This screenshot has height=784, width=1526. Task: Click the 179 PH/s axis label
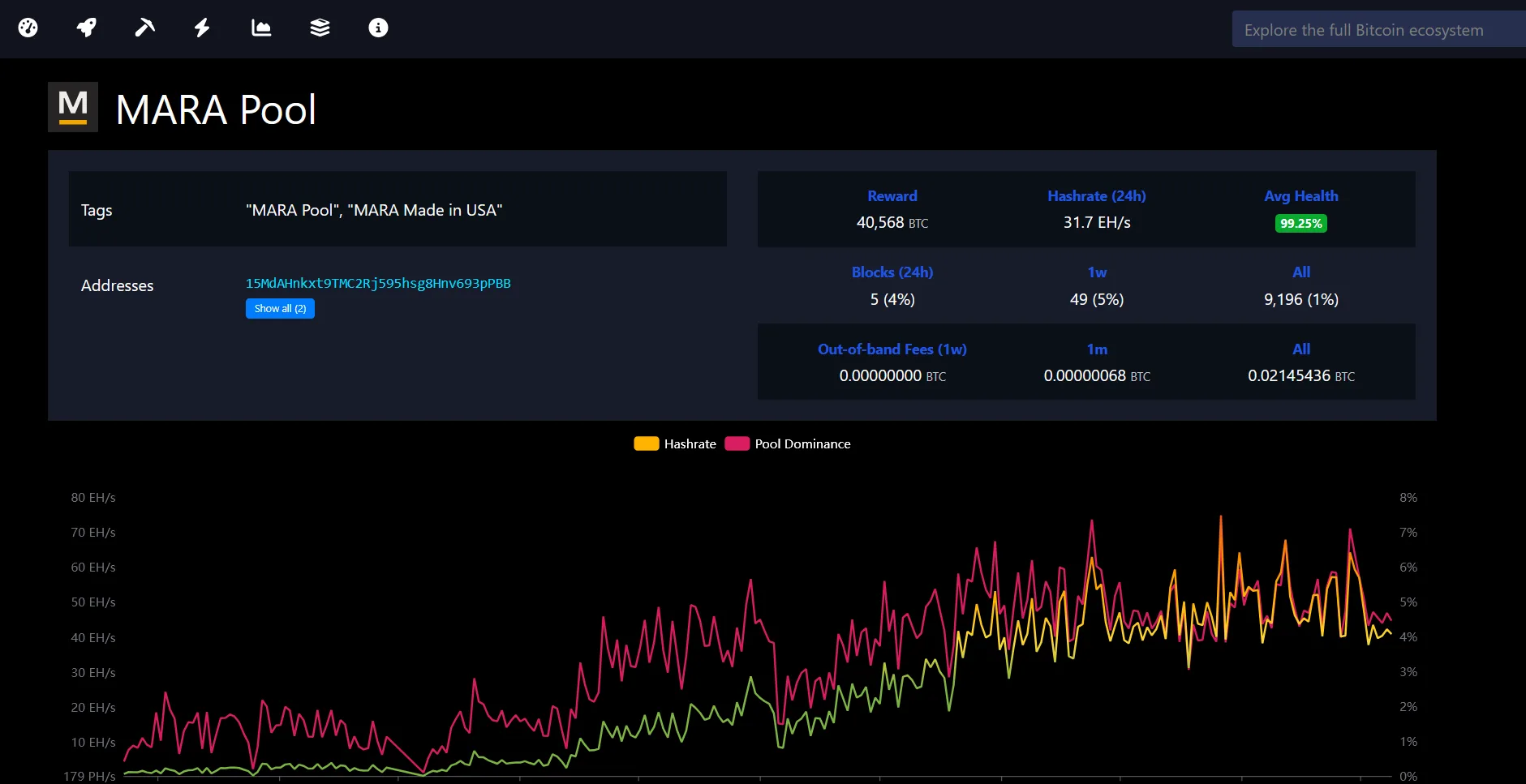point(89,777)
